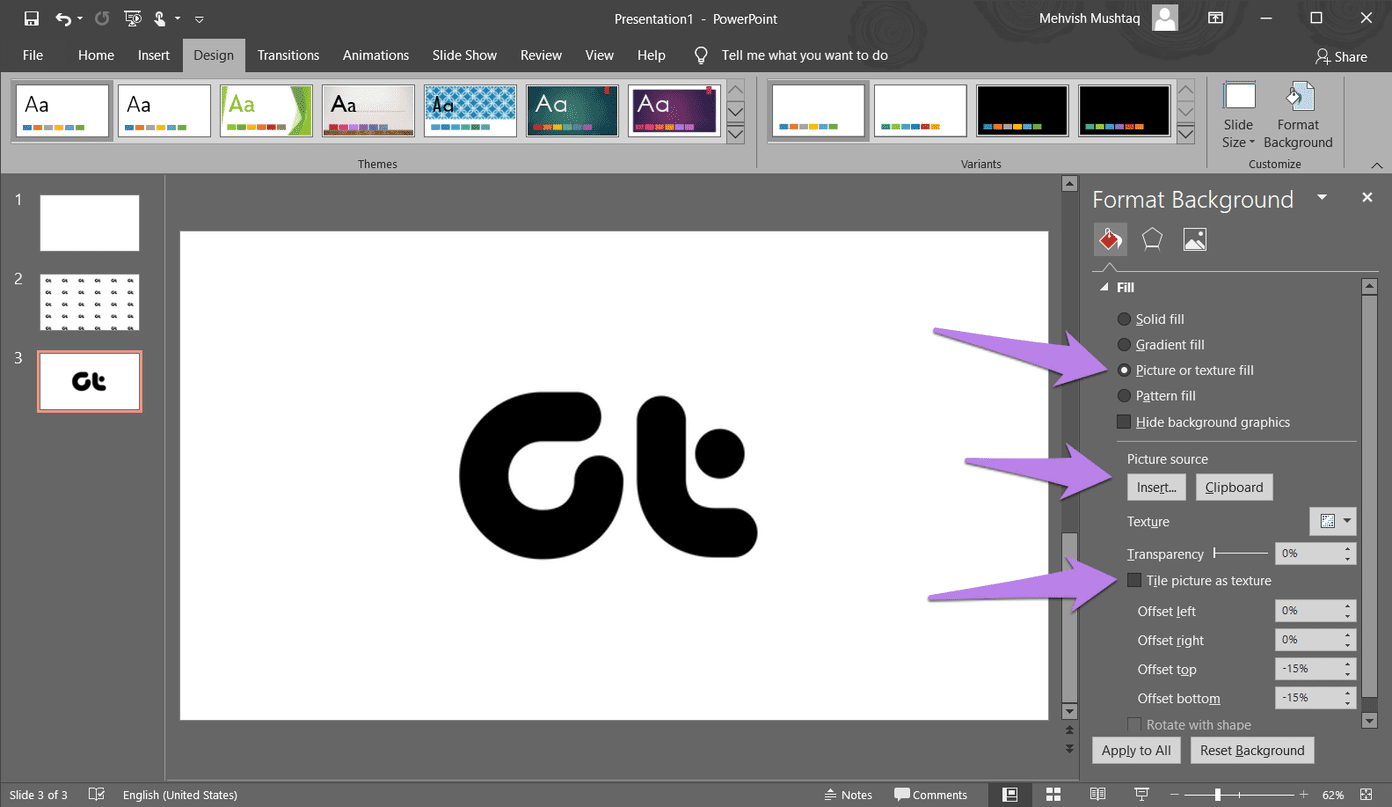Click the Clipboard picture source button
The height and width of the screenshot is (807, 1392).
1234,487
